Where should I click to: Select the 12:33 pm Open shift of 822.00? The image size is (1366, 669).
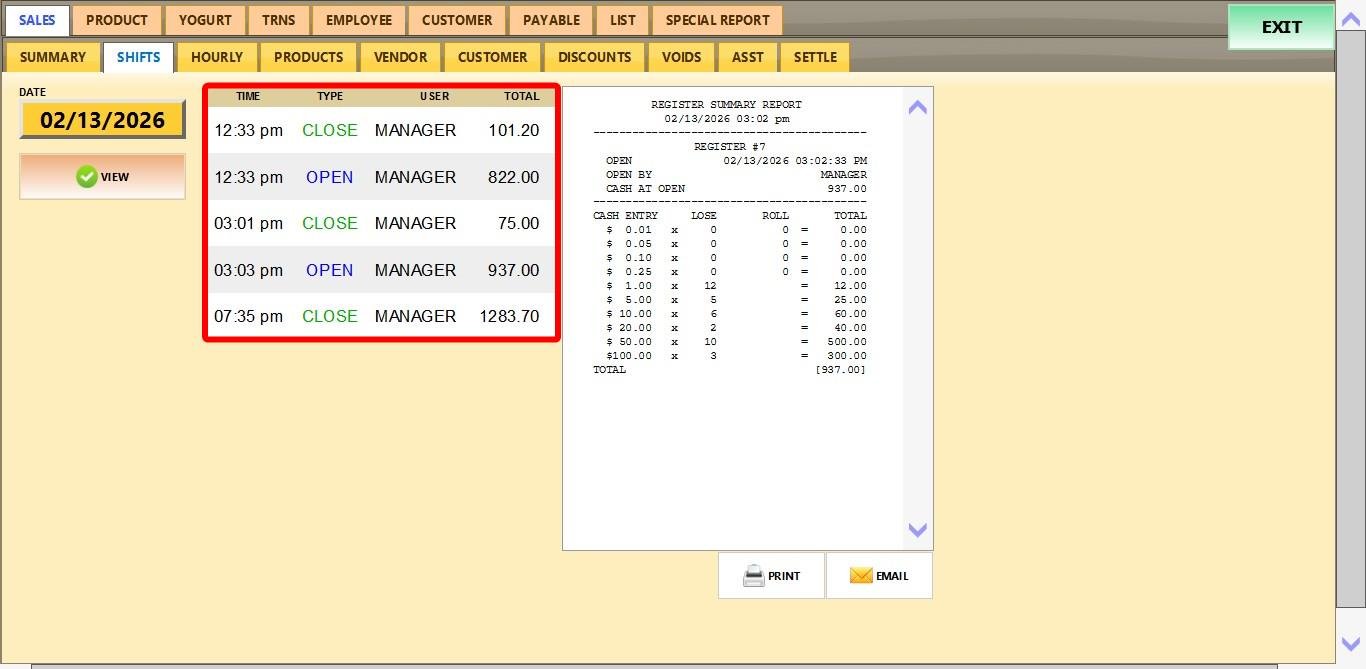point(380,177)
